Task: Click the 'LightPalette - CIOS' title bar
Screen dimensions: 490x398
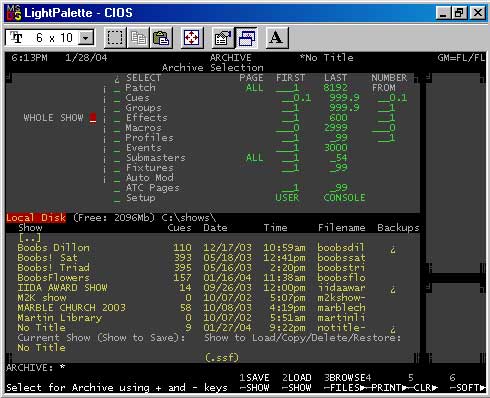Action: [245, 13]
